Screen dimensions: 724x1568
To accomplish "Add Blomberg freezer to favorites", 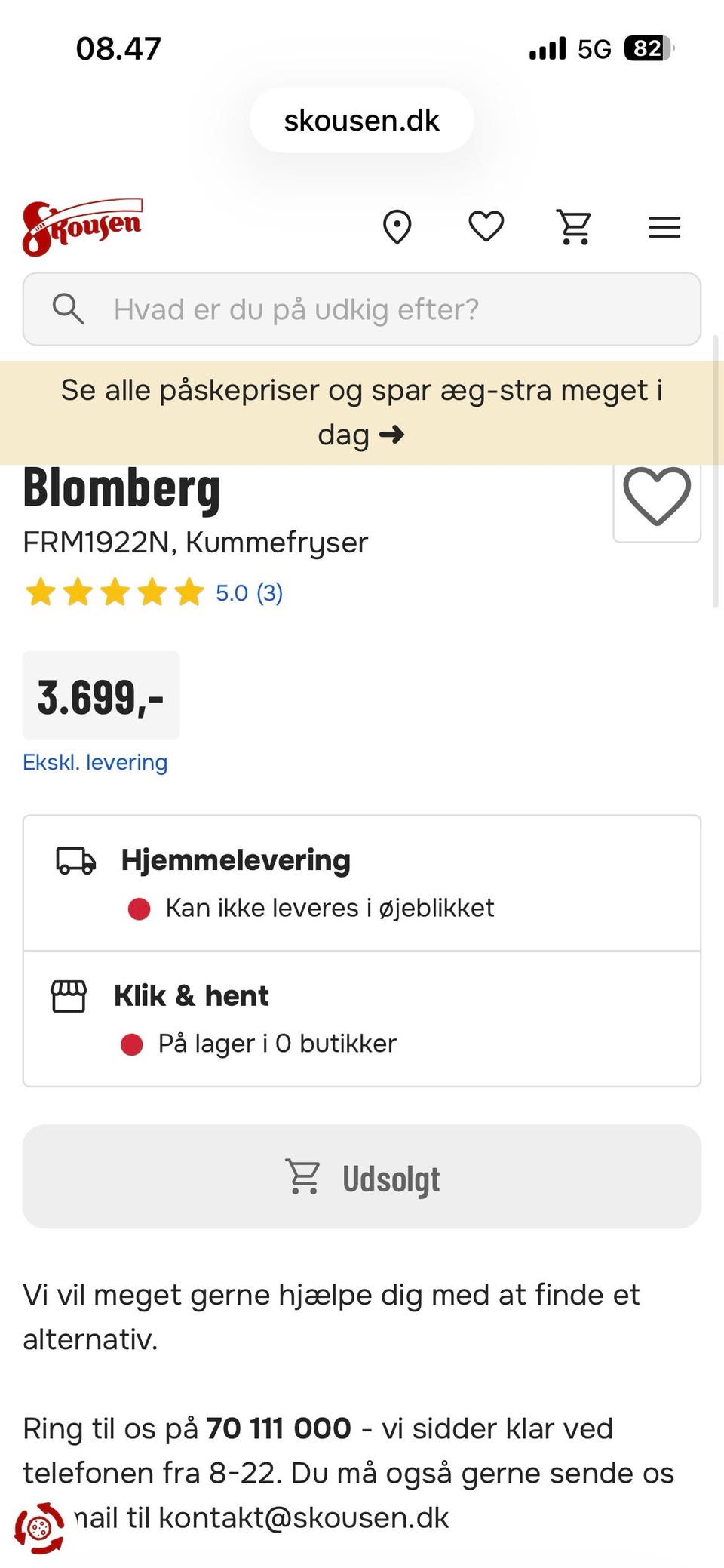I will point(657,497).
